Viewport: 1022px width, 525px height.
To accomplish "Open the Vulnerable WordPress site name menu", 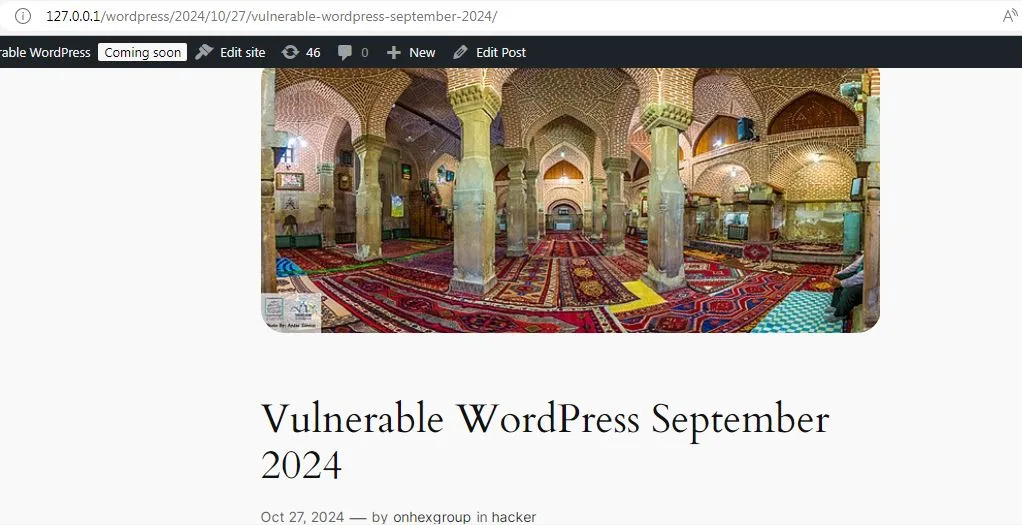I will pyautogui.click(x=45, y=52).
